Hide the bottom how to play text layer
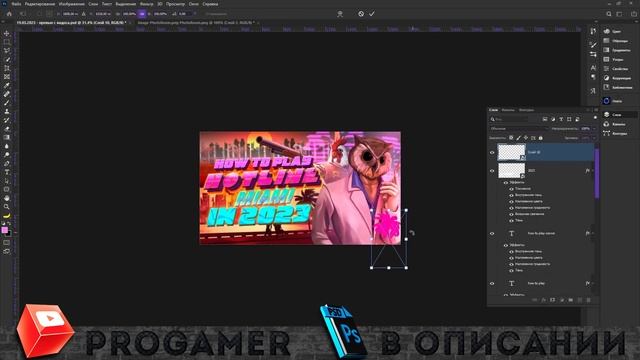640x360 pixels. 492,283
